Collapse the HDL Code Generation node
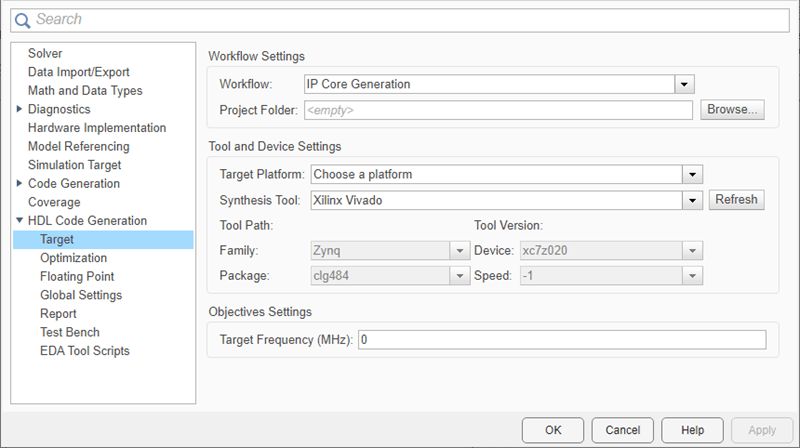Screen dimensions: 800x448 click(19, 221)
